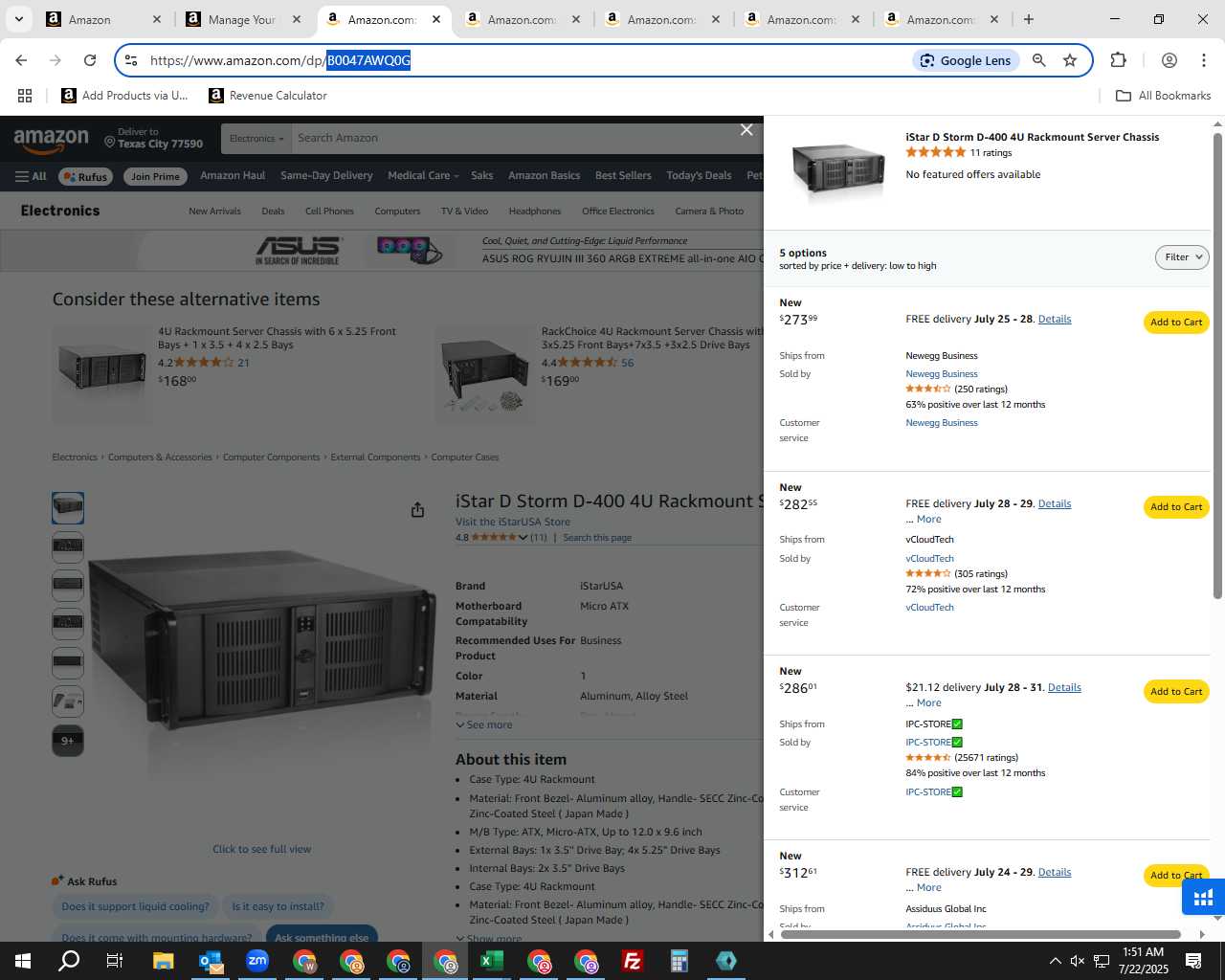Add the $273.99 Newegg offer to cart
Screen dimensions: 1225x980
pyautogui.click(x=1176, y=323)
